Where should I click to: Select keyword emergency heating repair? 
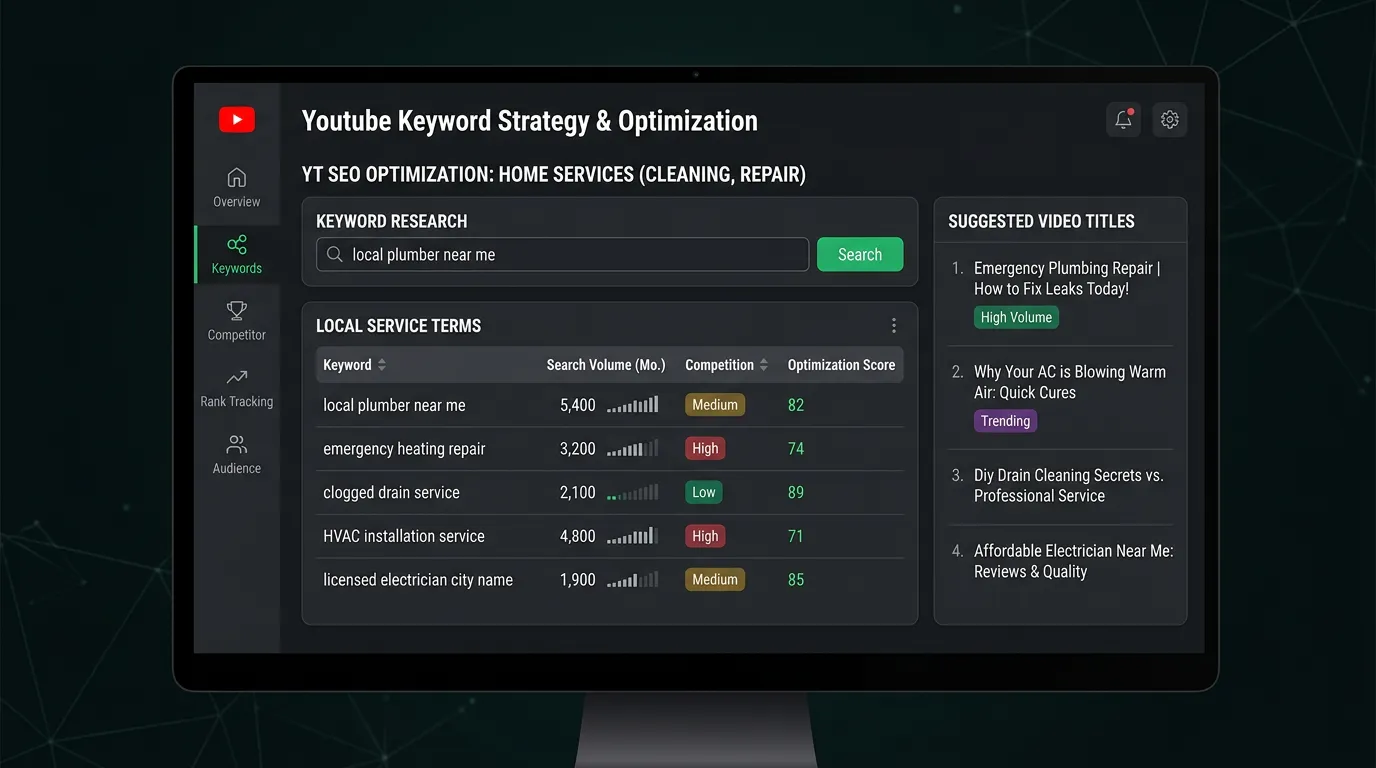[404, 449]
